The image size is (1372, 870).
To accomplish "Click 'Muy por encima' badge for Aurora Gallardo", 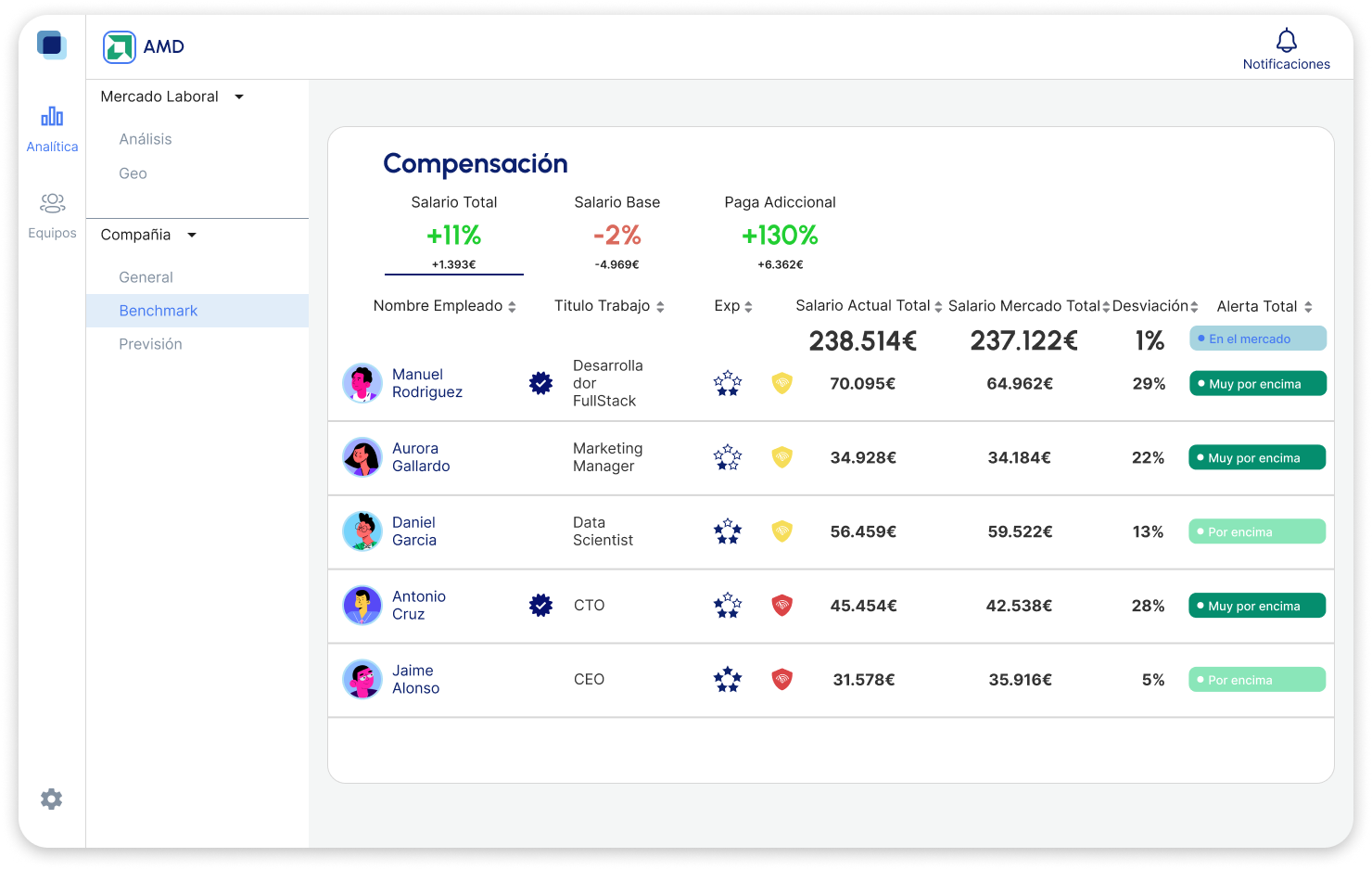I will 1257,457.
